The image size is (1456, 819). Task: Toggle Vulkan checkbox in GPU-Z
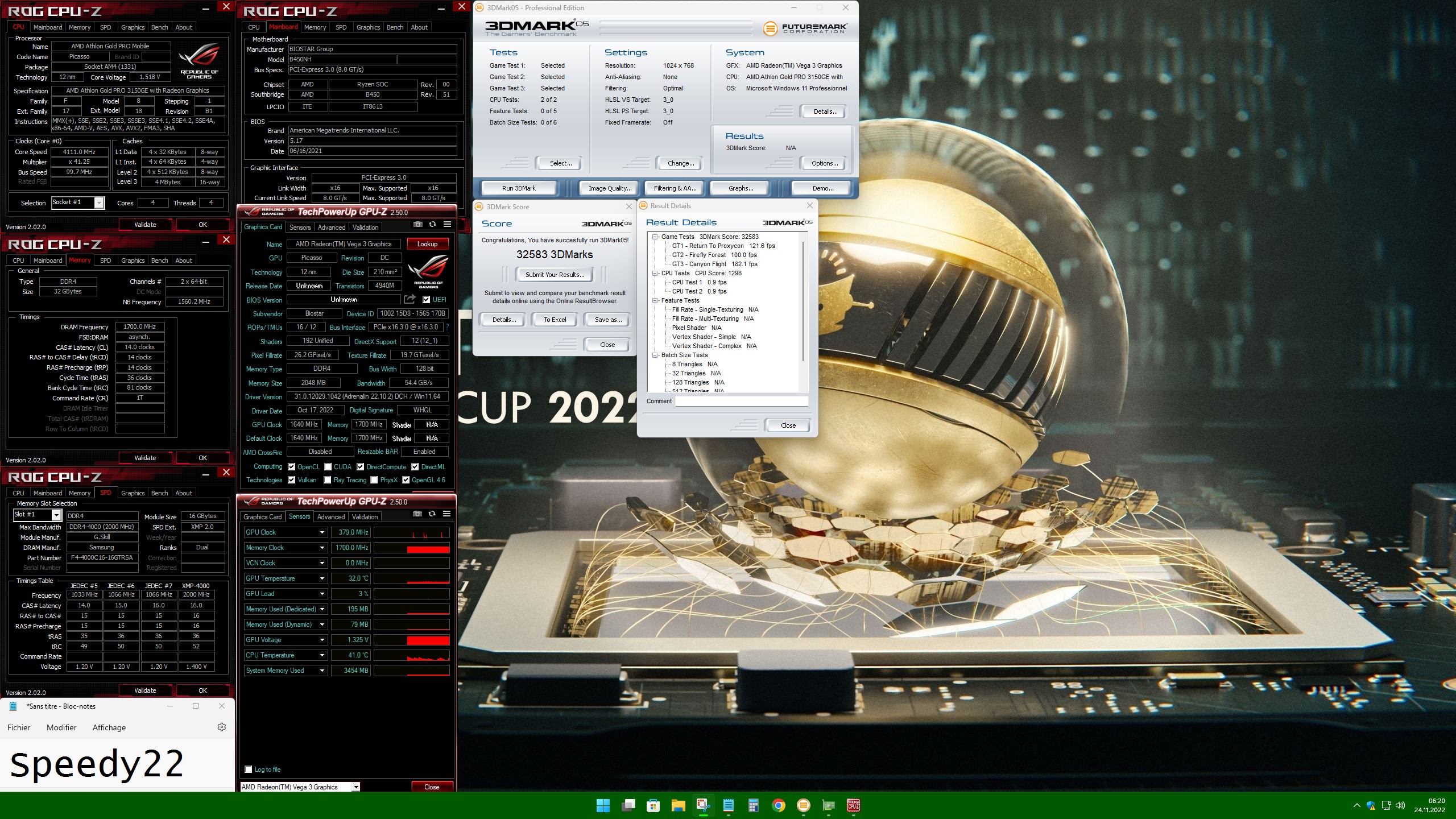[292, 480]
